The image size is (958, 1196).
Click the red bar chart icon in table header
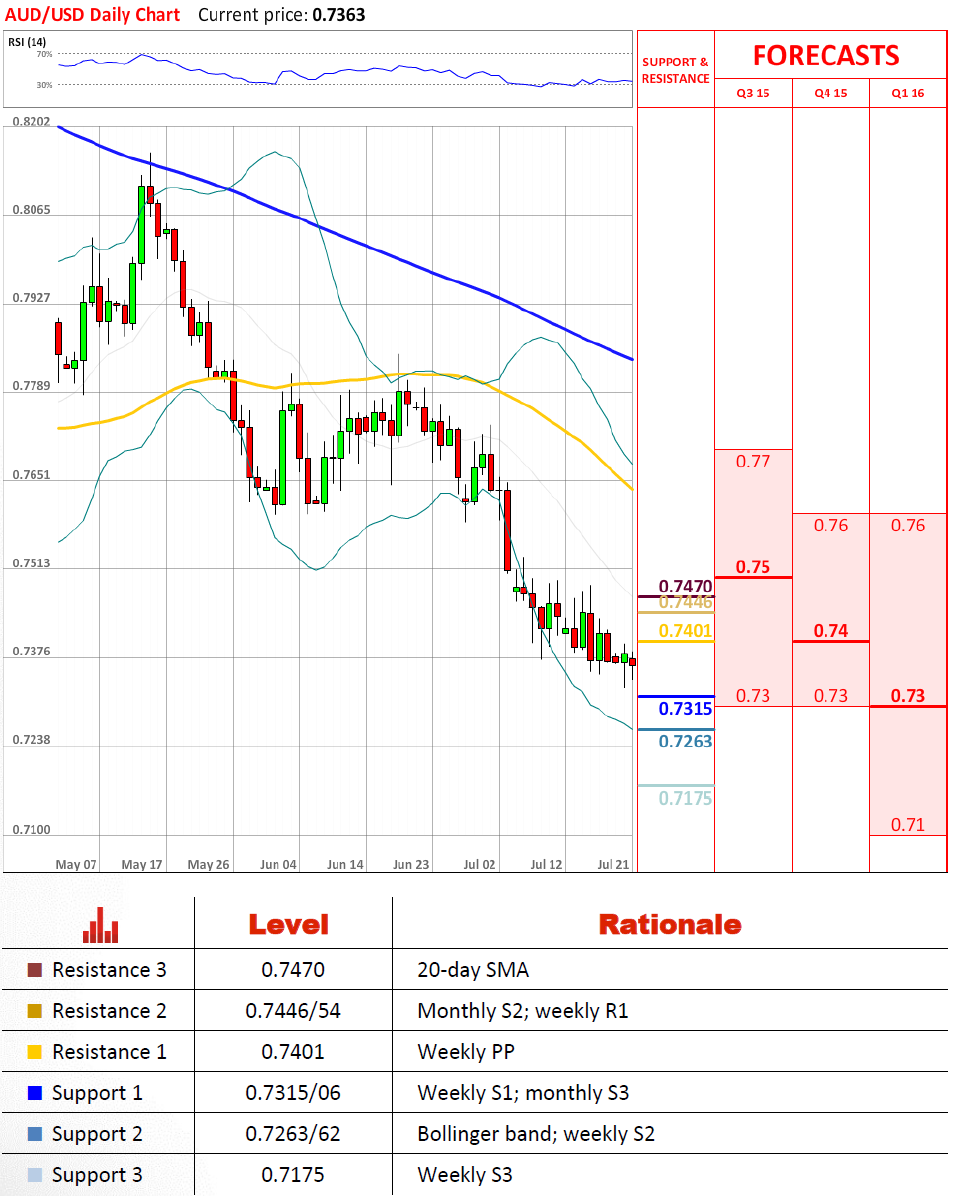[100, 925]
